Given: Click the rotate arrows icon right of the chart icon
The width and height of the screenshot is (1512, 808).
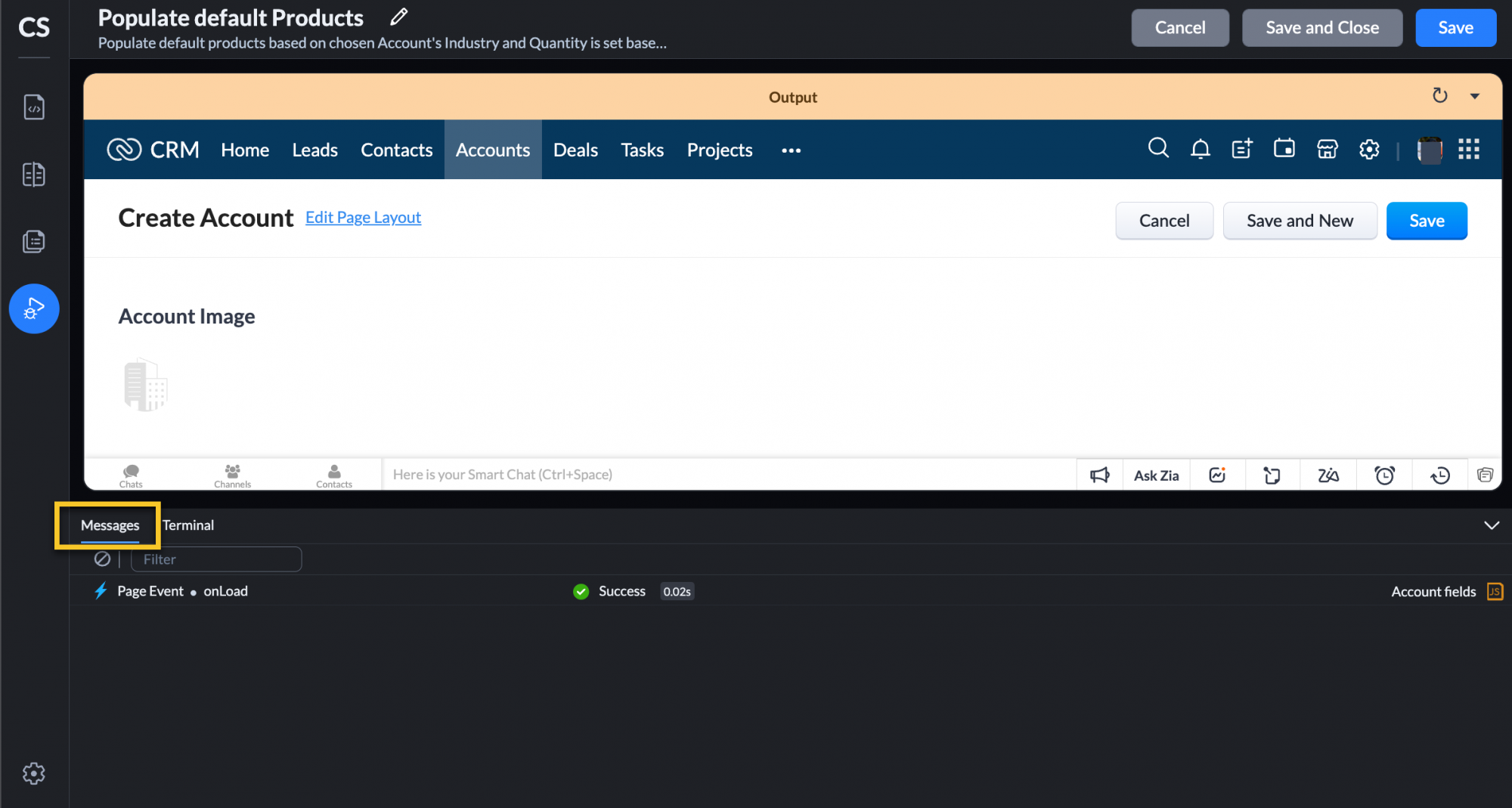Looking at the screenshot, I should point(1272,475).
